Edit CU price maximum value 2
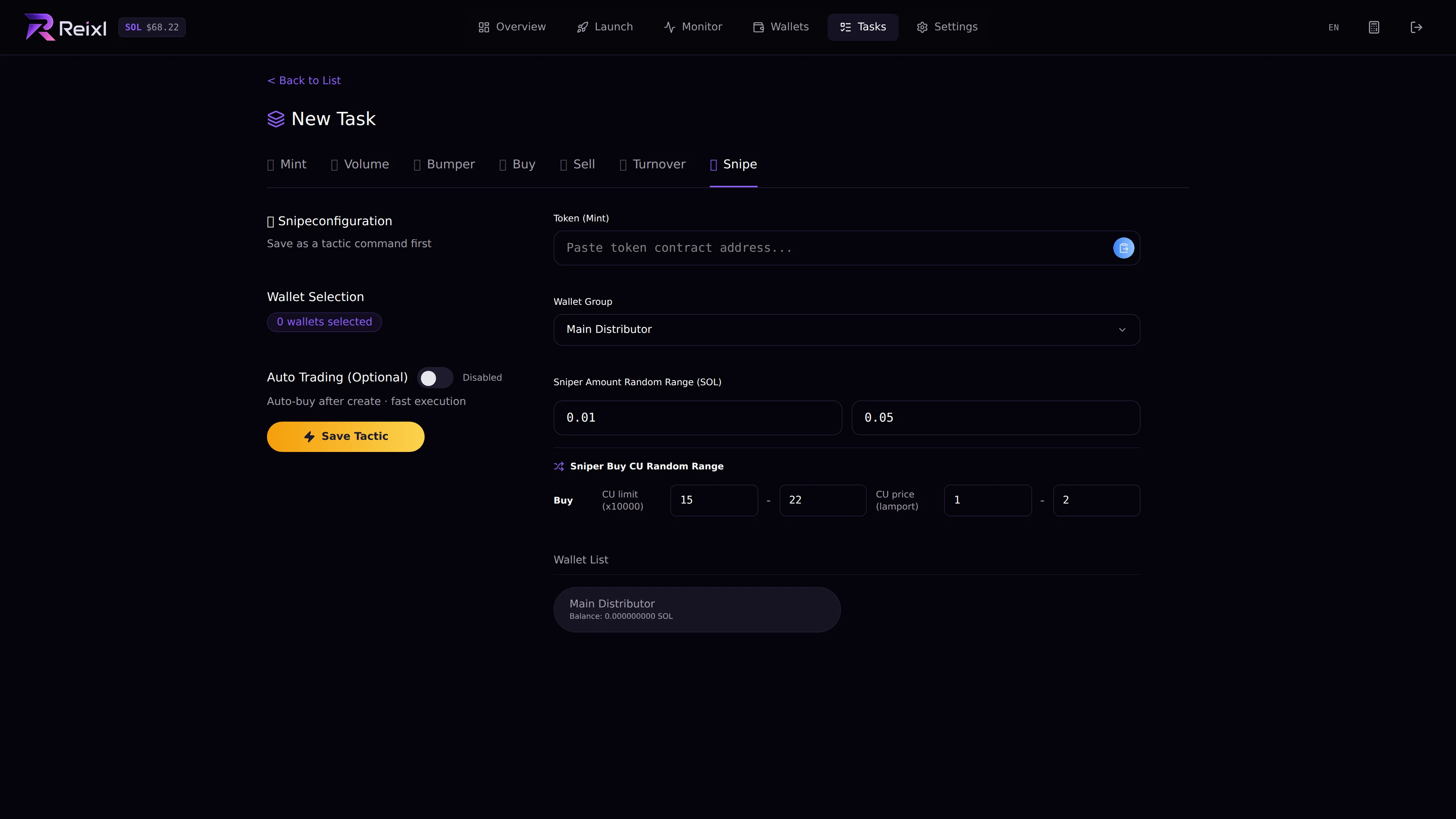 tap(1097, 500)
